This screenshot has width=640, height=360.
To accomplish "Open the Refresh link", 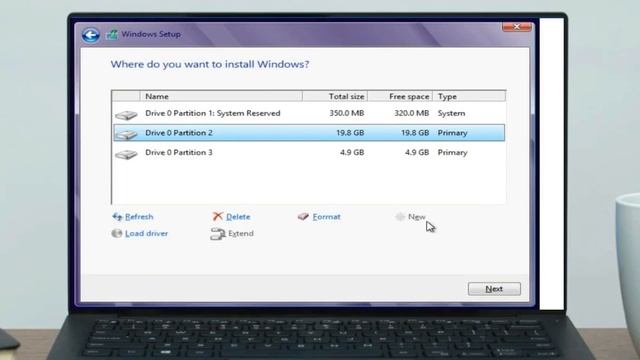I will (139, 217).
